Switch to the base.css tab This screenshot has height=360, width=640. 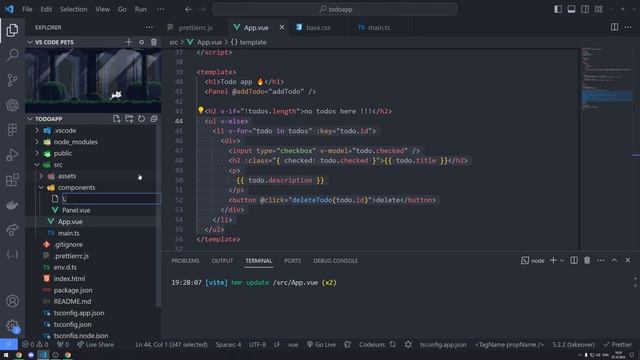(x=318, y=27)
